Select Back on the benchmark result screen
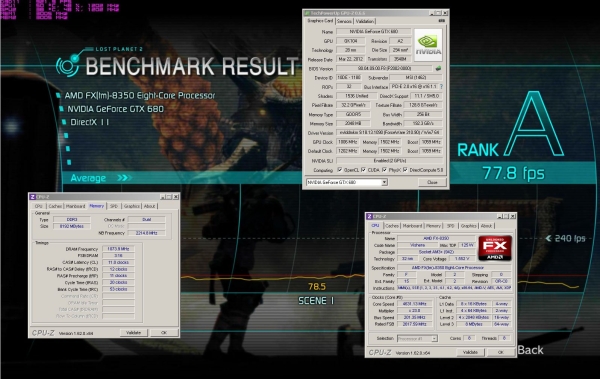 pyautogui.click(x=530, y=350)
